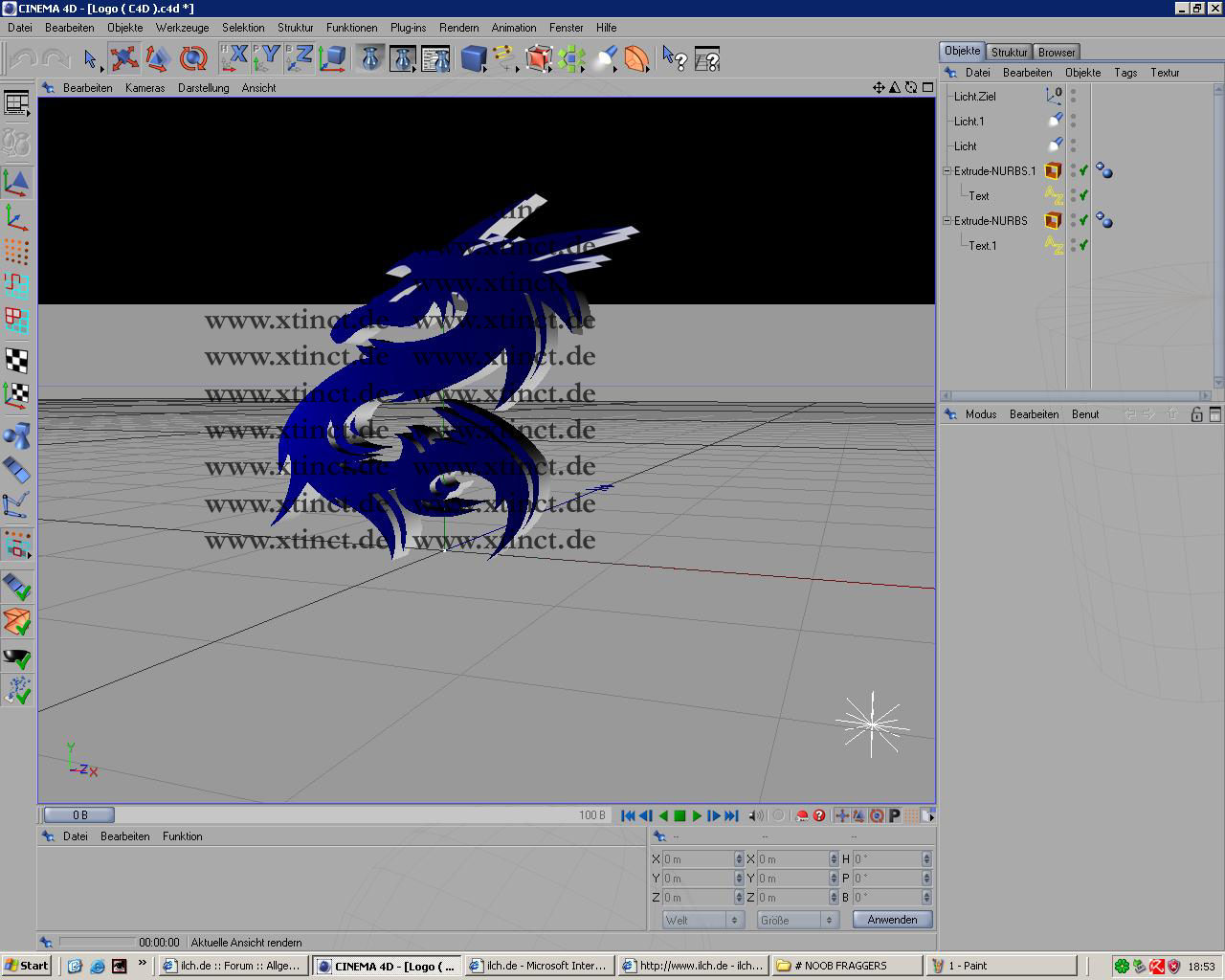Viewport: 1225px width, 980px height.
Task: Open viewport Kameras menu
Action: (145, 87)
